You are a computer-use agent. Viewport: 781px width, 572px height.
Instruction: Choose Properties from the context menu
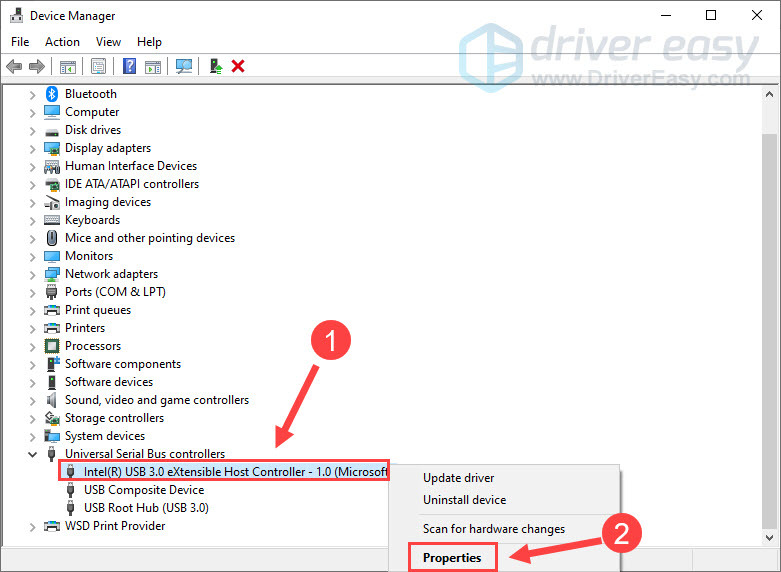pyautogui.click(x=452, y=557)
